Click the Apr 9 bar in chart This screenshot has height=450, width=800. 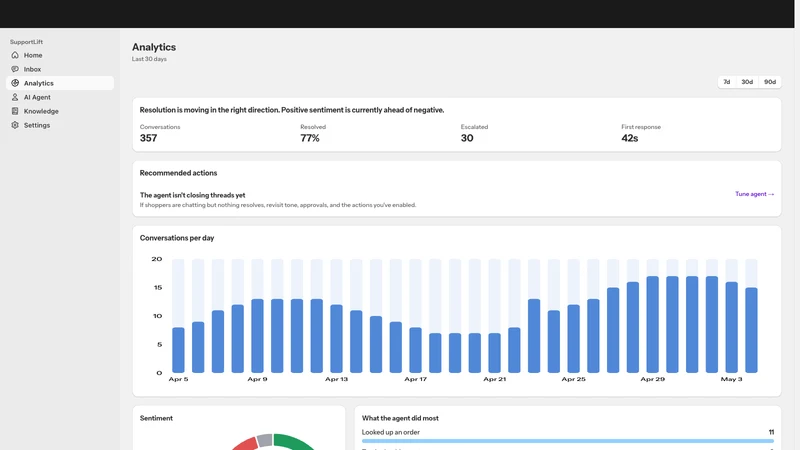click(257, 336)
